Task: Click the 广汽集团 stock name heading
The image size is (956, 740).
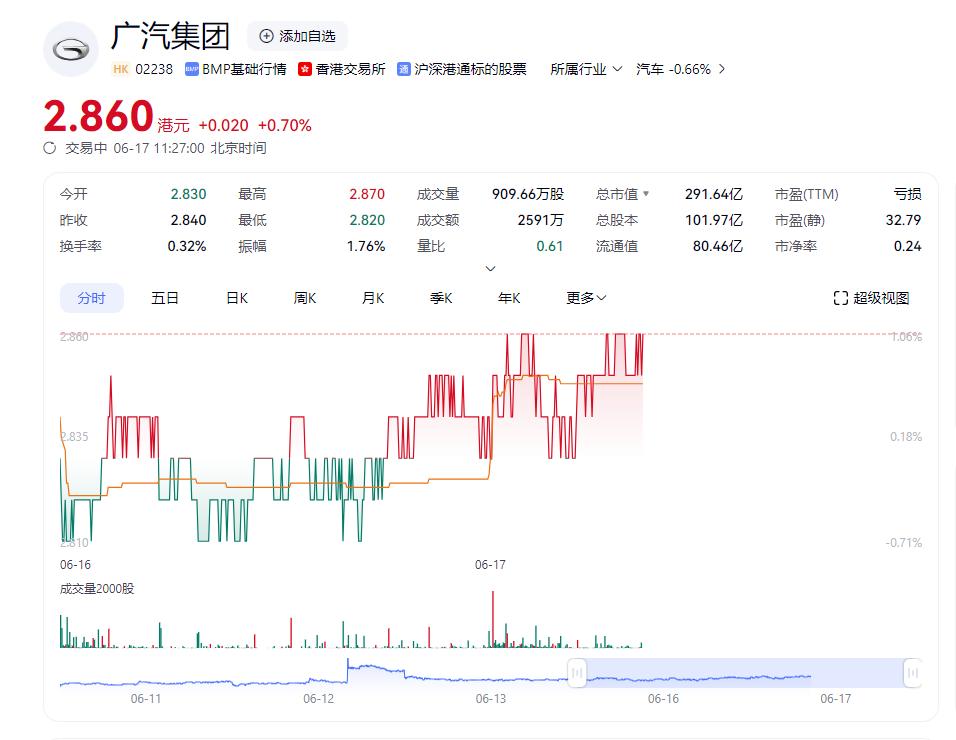Action: click(171, 36)
